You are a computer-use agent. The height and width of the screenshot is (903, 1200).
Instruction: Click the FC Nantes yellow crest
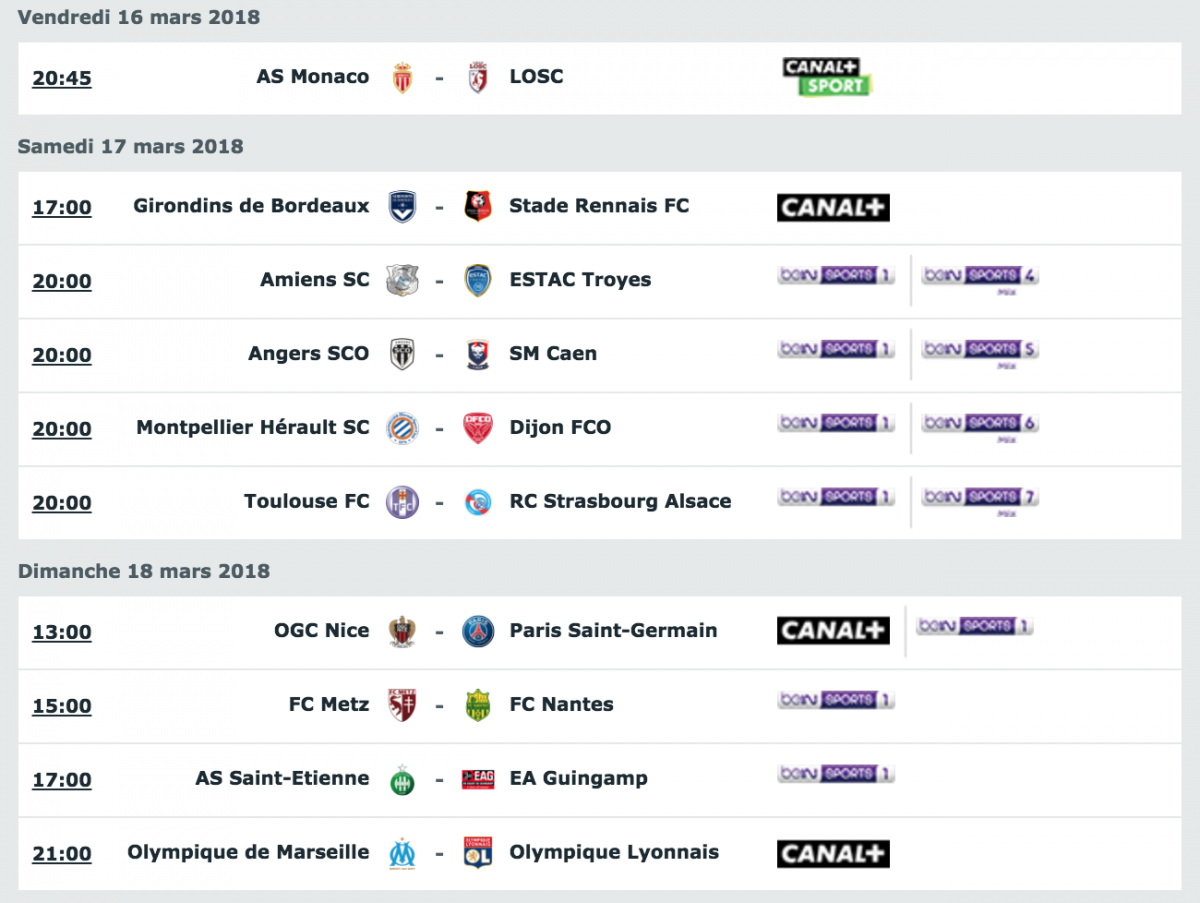coord(478,706)
